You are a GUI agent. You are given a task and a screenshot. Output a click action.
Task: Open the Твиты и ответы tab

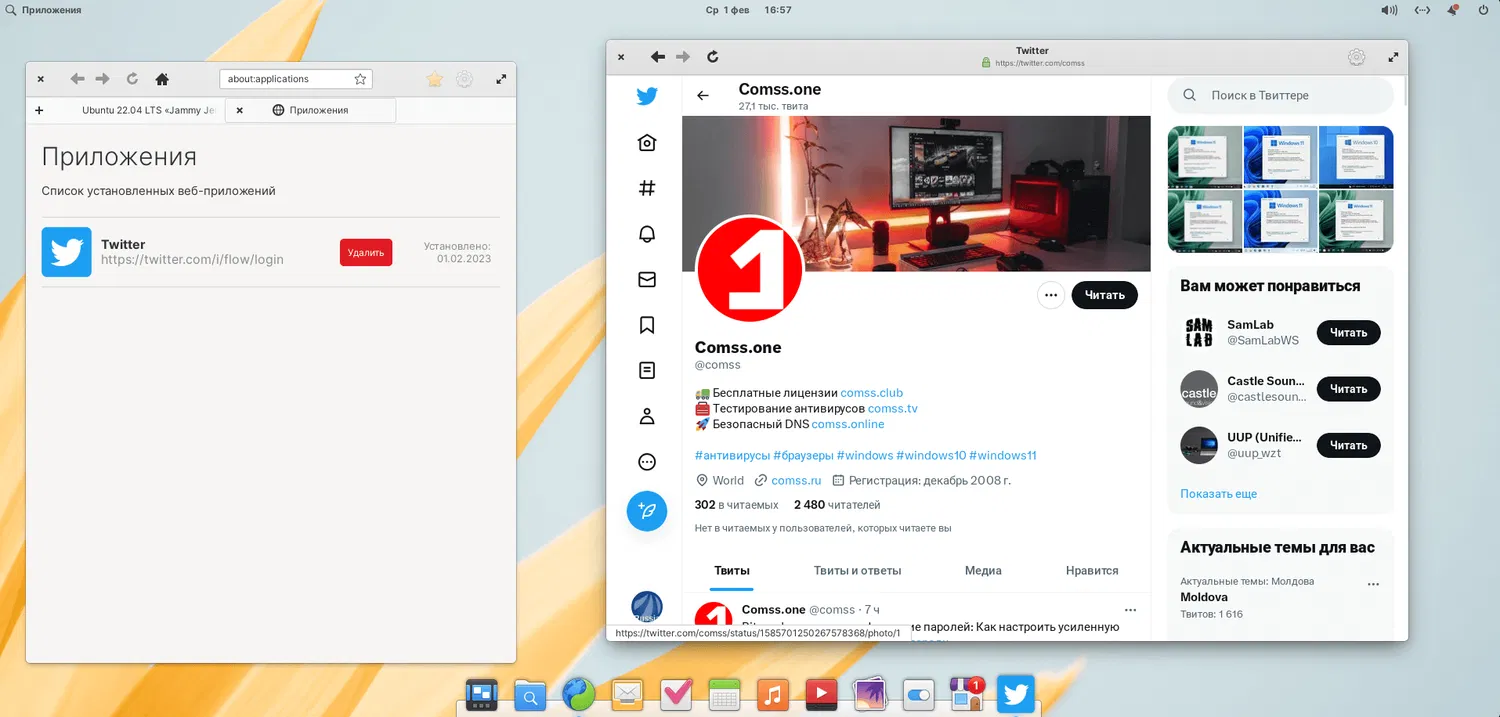tap(857, 570)
